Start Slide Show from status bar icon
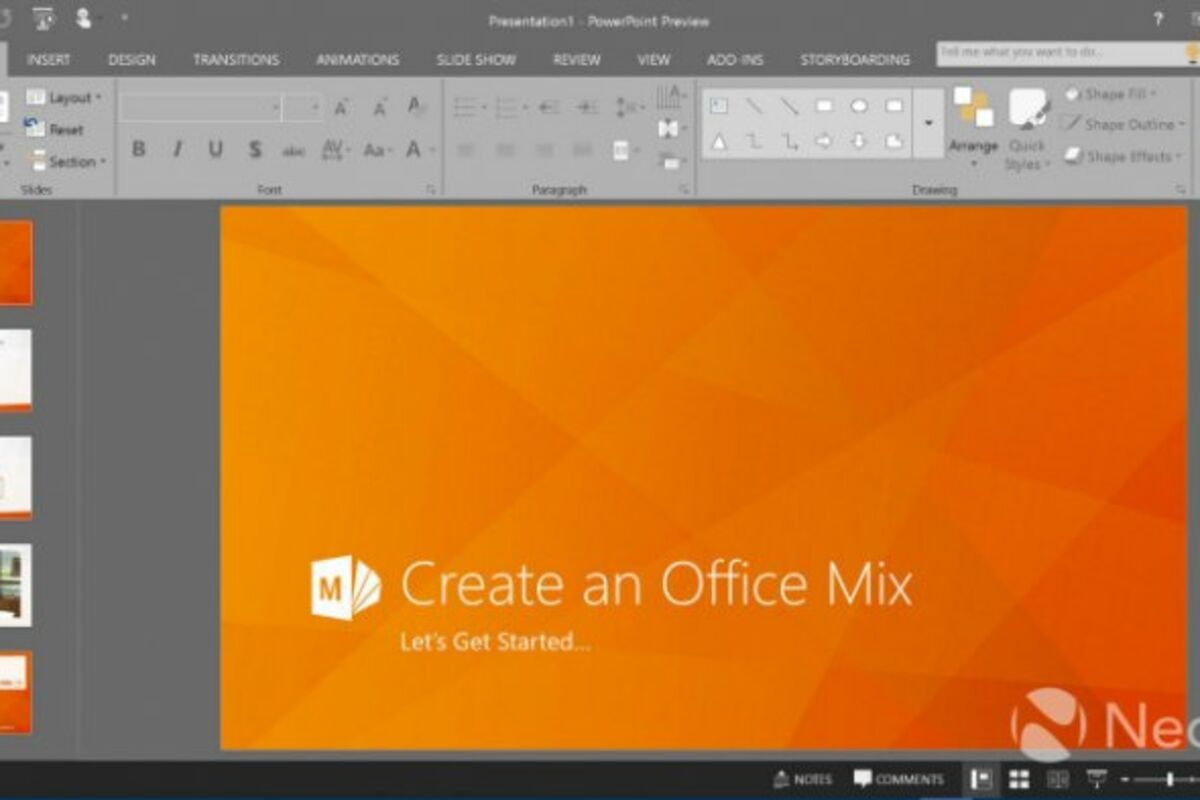Image resolution: width=1200 pixels, height=800 pixels. (1096, 779)
